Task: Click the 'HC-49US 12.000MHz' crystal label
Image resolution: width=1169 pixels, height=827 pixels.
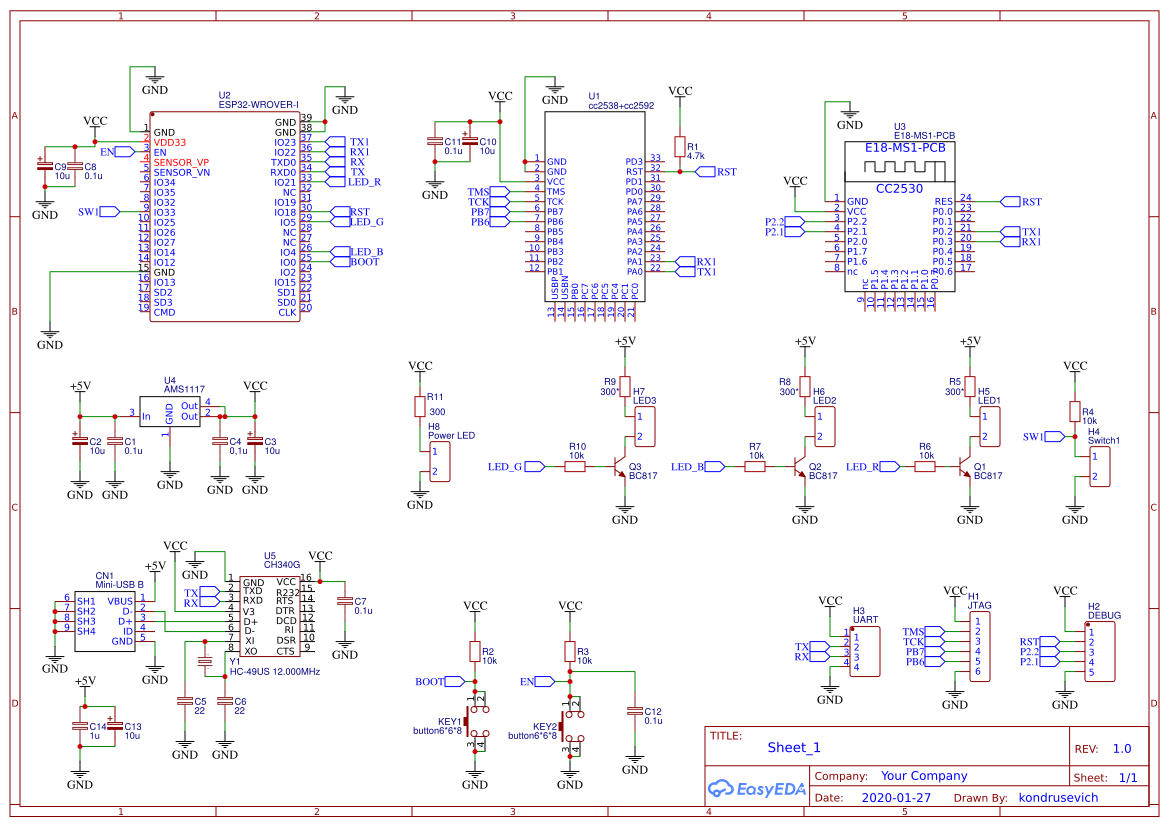Action: click(274, 672)
